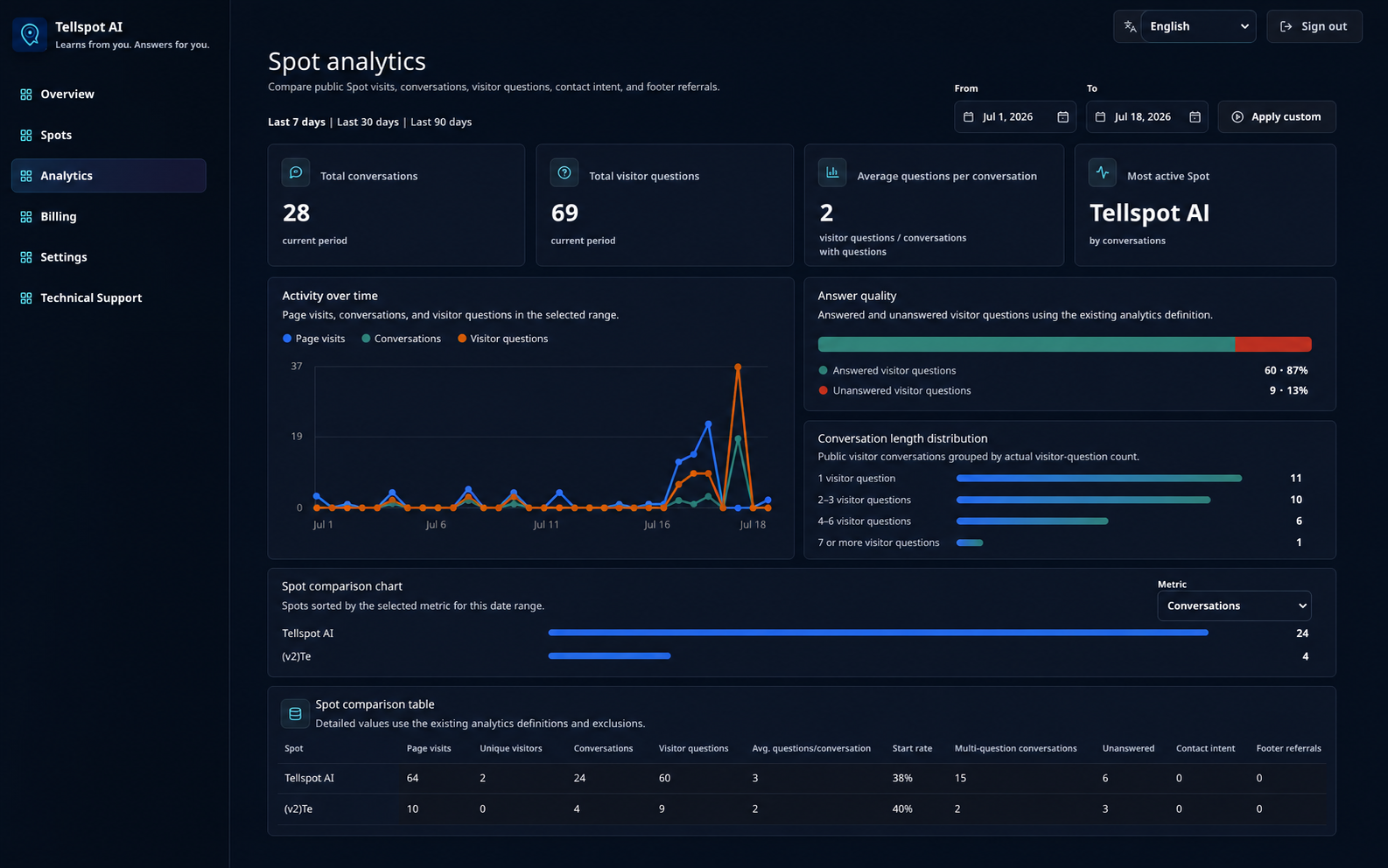Click the 40% start rate cell
1388x868 pixels.
[902, 809]
